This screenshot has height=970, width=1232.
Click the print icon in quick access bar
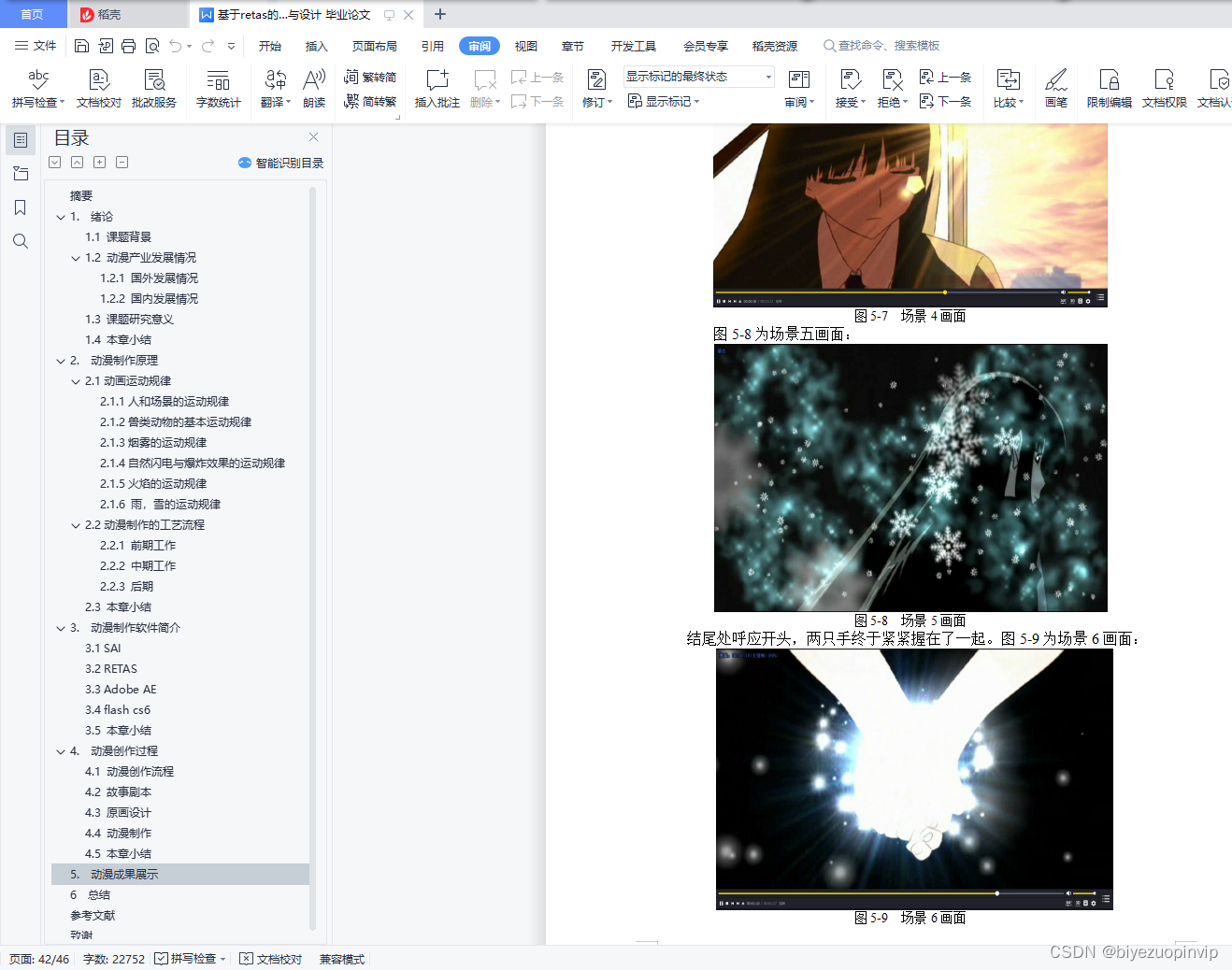click(129, 46)
